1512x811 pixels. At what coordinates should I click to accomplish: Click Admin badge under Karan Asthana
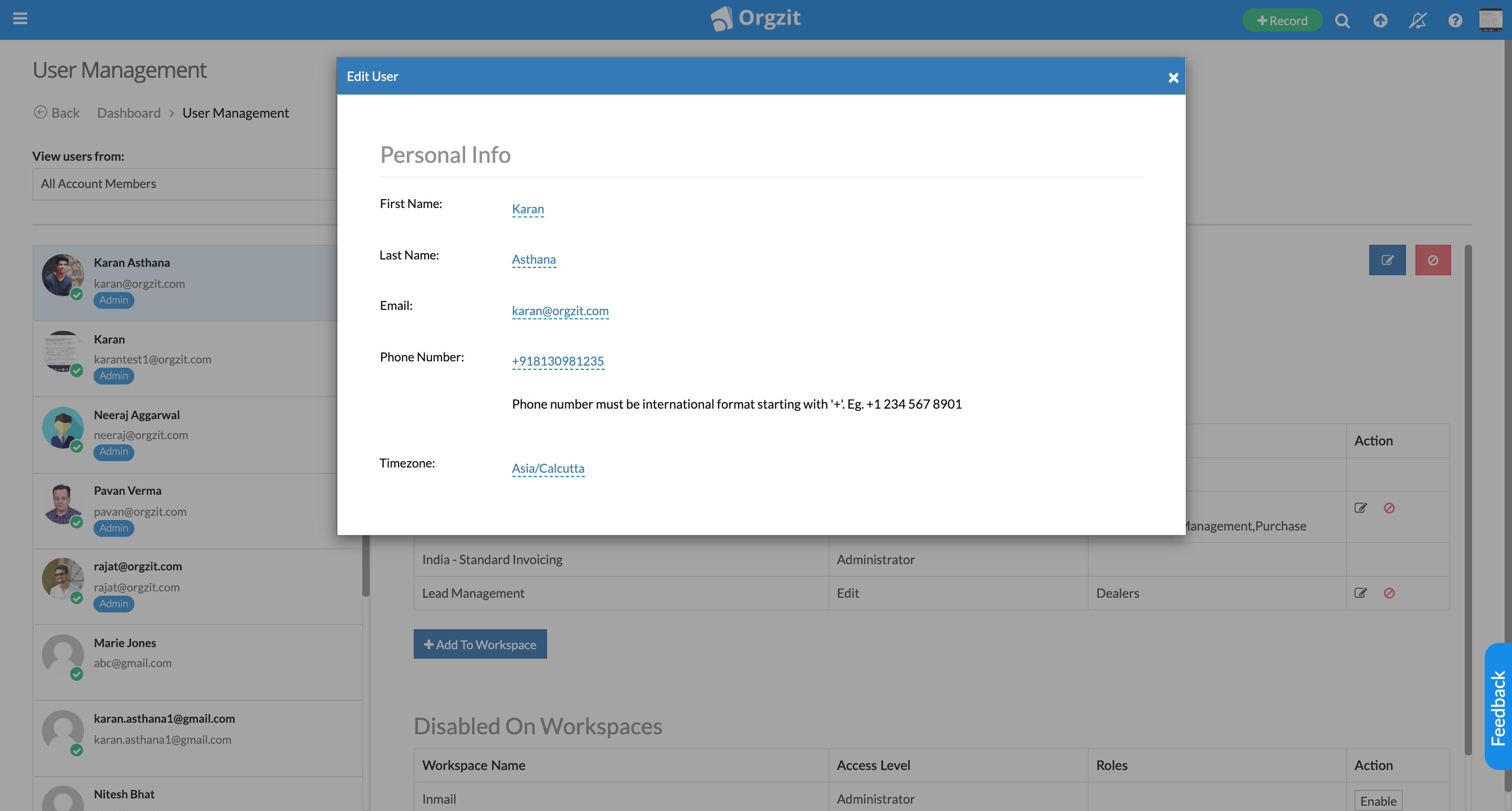point(113,300)
